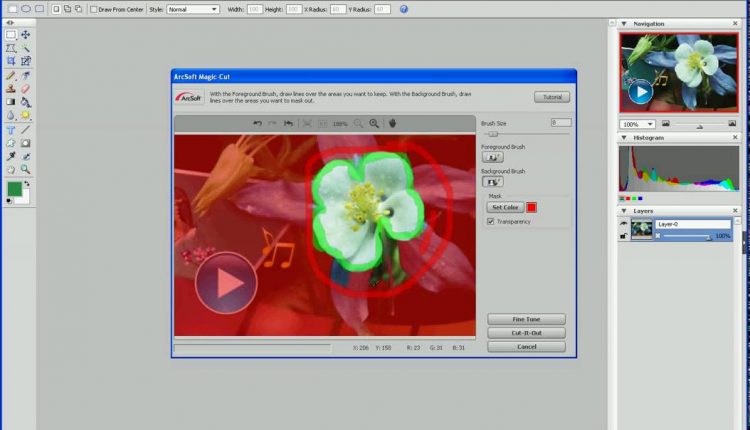Image resolution: width=750 pixels, height=430 pixels.
Task: Click the Fine Tune button
Action: click(526, 319)
